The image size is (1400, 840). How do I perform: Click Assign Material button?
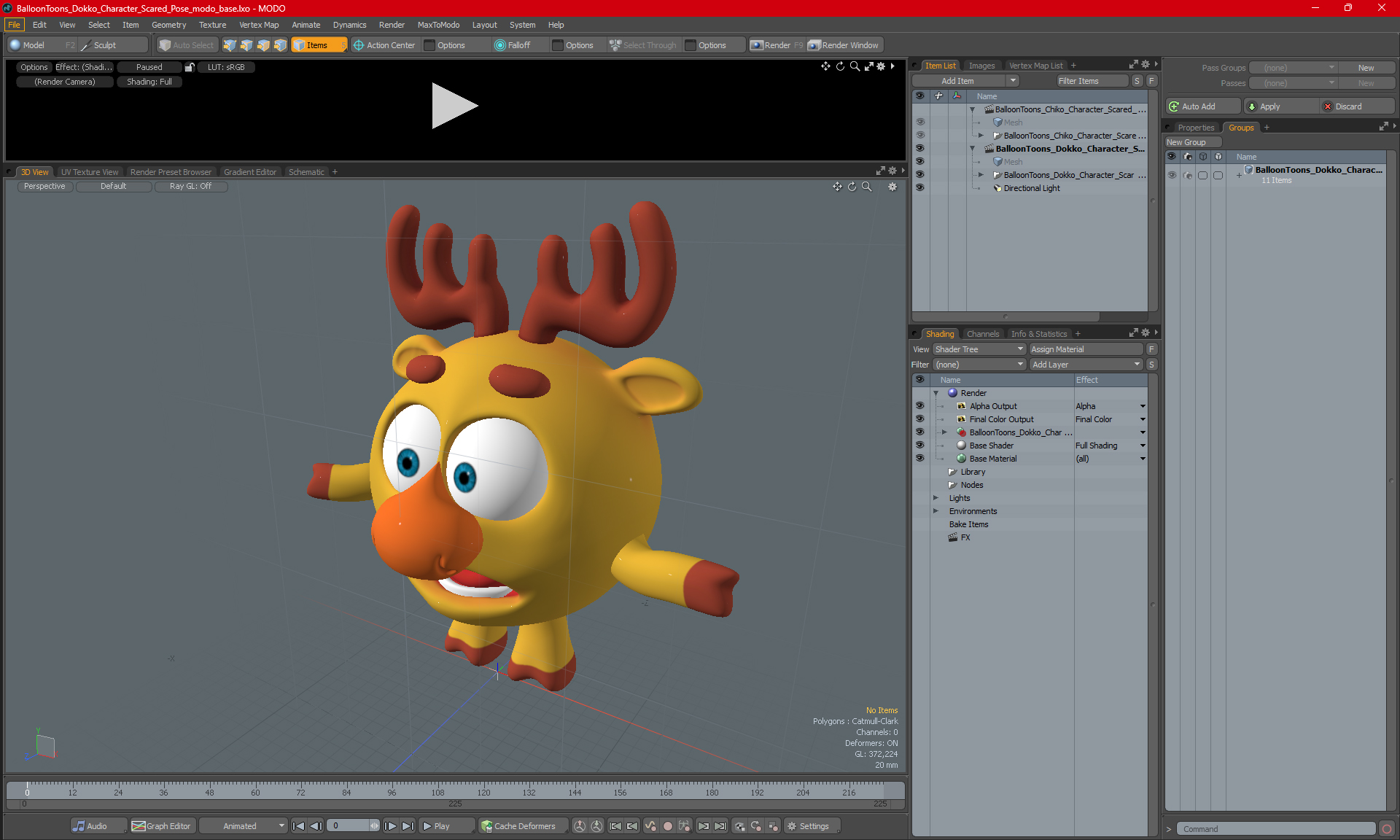tap(1086, 349)
